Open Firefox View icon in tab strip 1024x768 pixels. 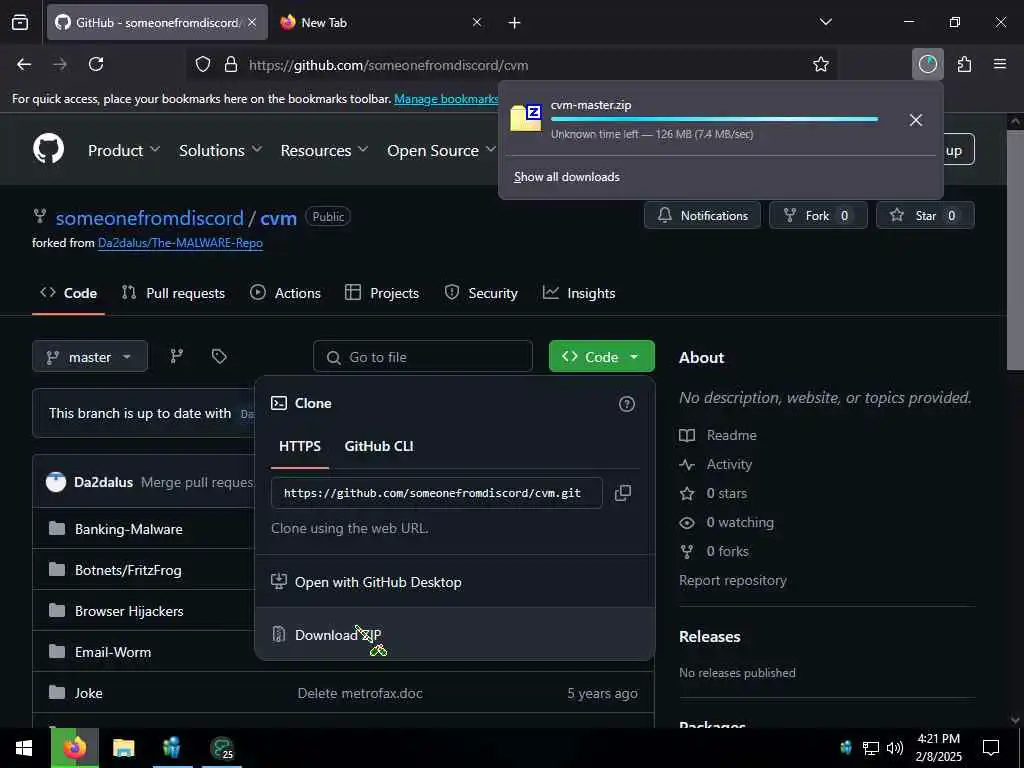(20, 22)
